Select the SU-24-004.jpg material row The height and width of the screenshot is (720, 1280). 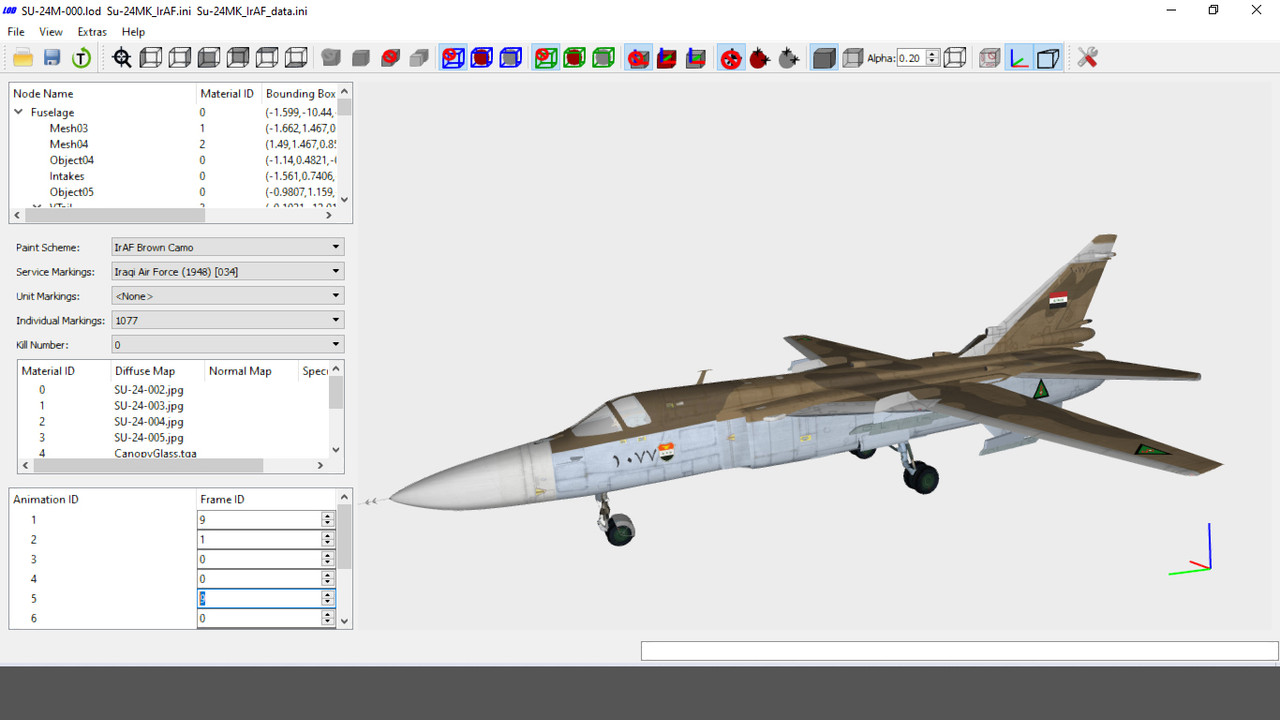149,422
